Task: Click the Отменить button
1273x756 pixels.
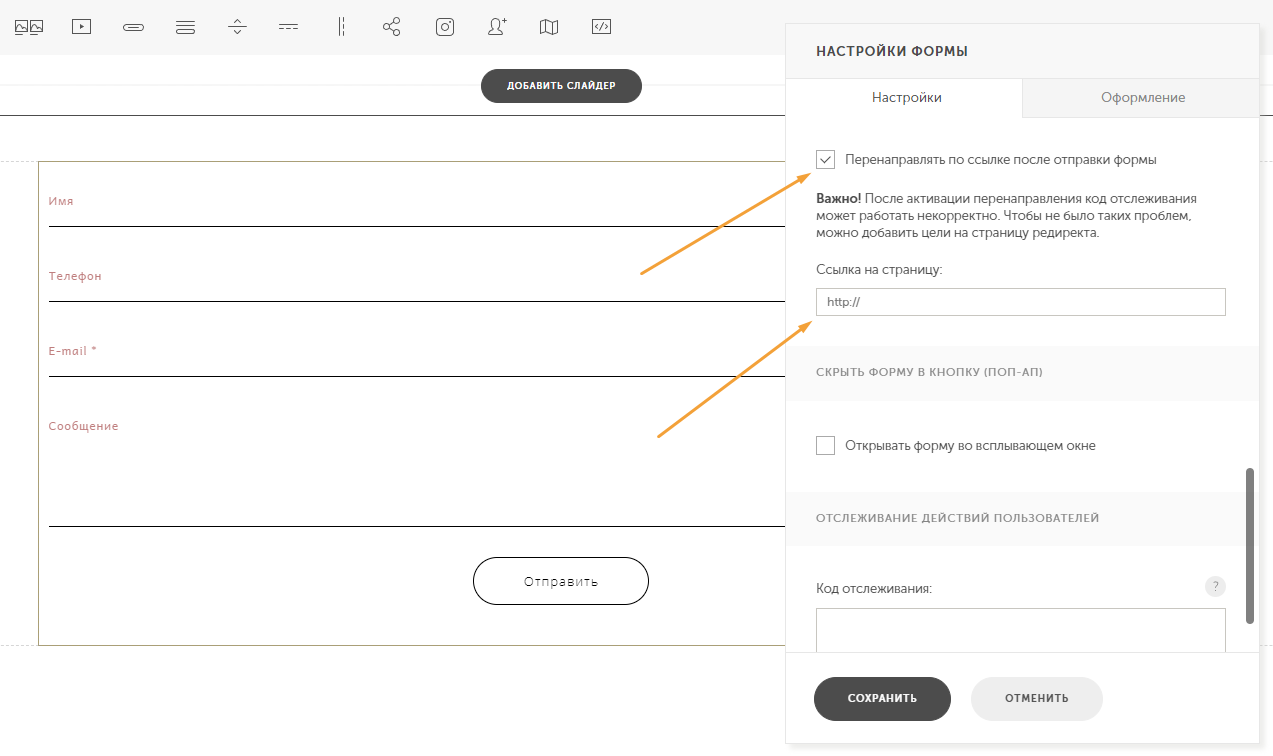Action: click(x=1036, y=698)
